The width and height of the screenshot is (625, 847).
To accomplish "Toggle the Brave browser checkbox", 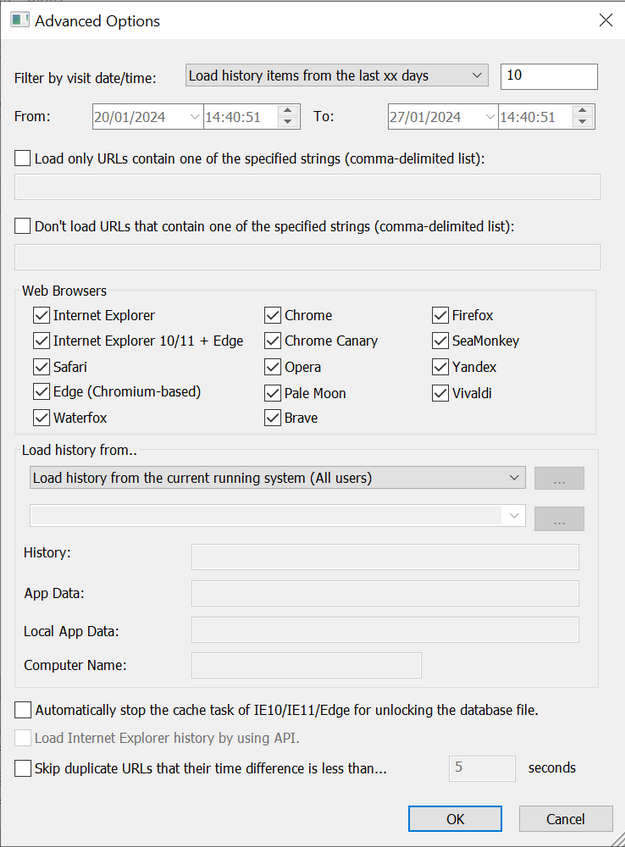I will [272, 418].
